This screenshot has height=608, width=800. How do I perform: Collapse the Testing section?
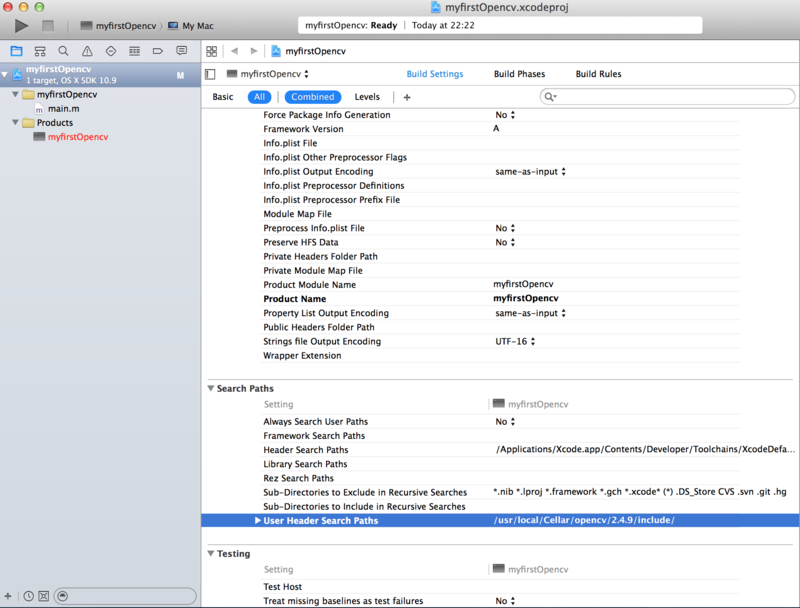(211, 553)
